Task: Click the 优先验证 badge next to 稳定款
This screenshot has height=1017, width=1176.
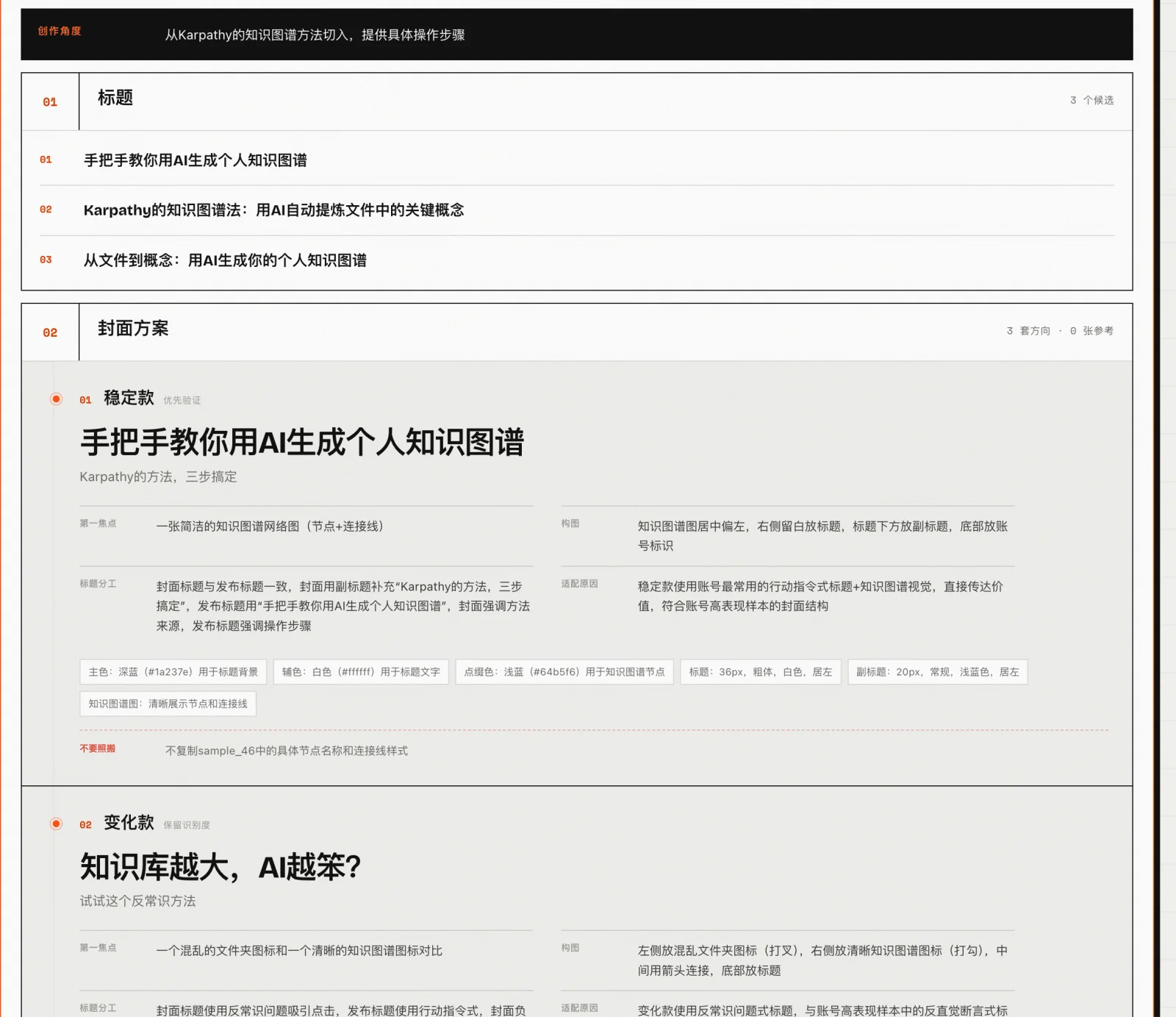Action: (x=182, y=400)
